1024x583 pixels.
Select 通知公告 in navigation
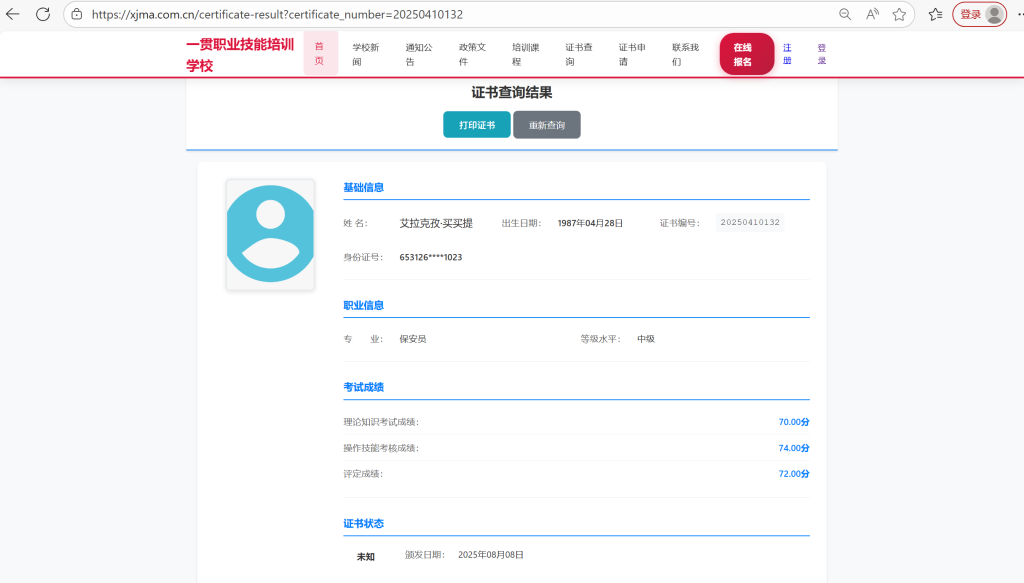(419, 54)
